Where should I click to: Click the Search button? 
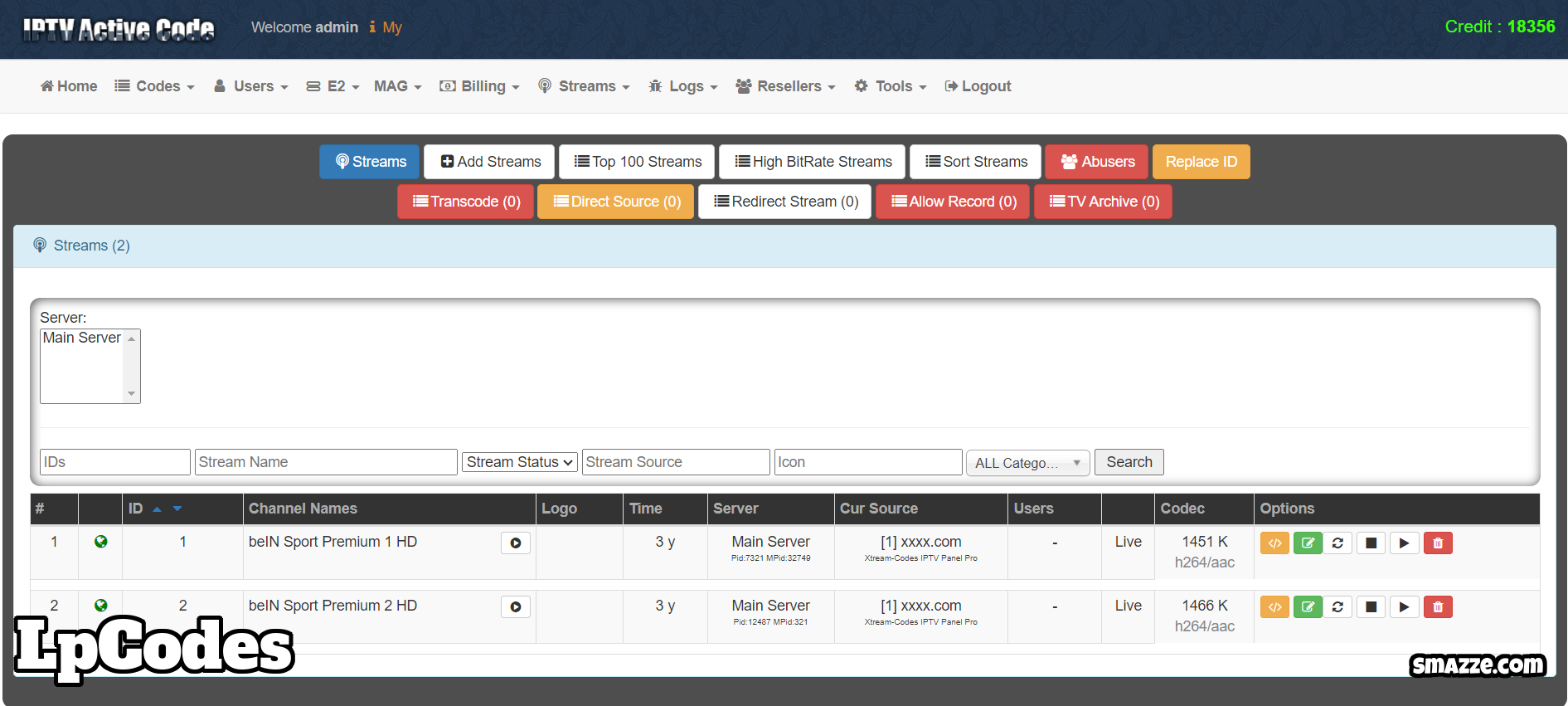point(1129,462)
